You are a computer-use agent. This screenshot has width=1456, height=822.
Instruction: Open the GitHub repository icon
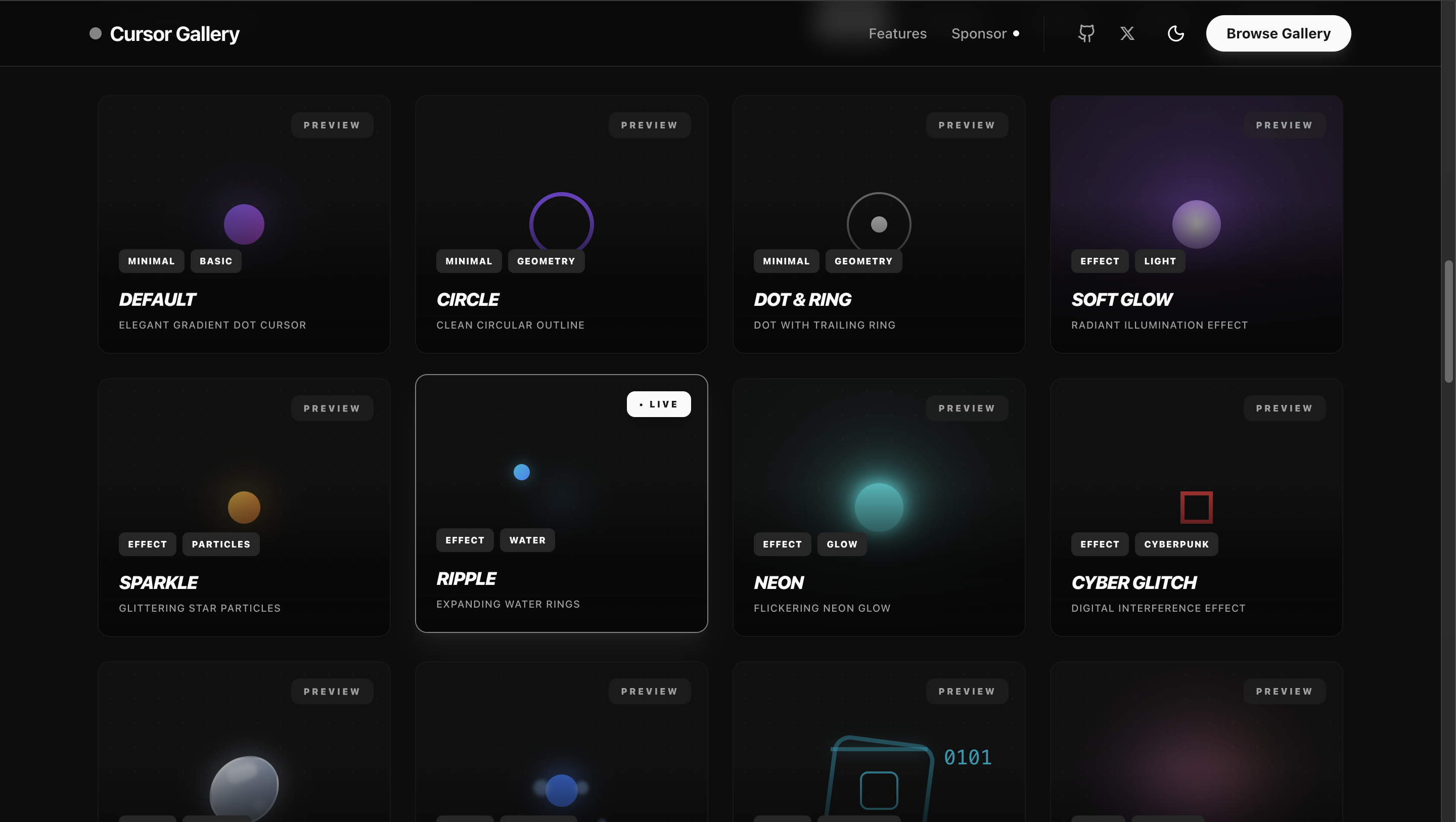pyautogui.click(x=1086, y=33)
